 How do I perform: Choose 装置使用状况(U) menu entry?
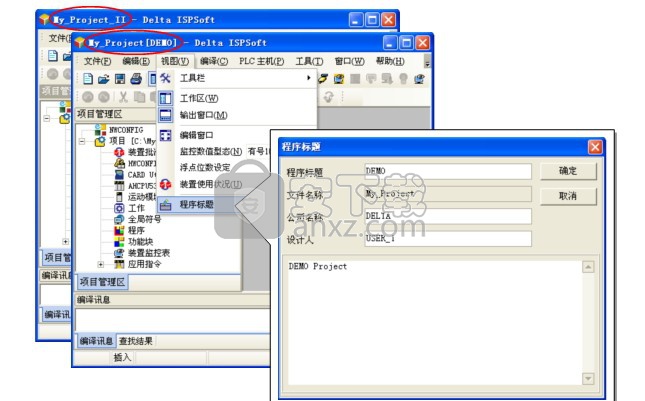point(211,184)
